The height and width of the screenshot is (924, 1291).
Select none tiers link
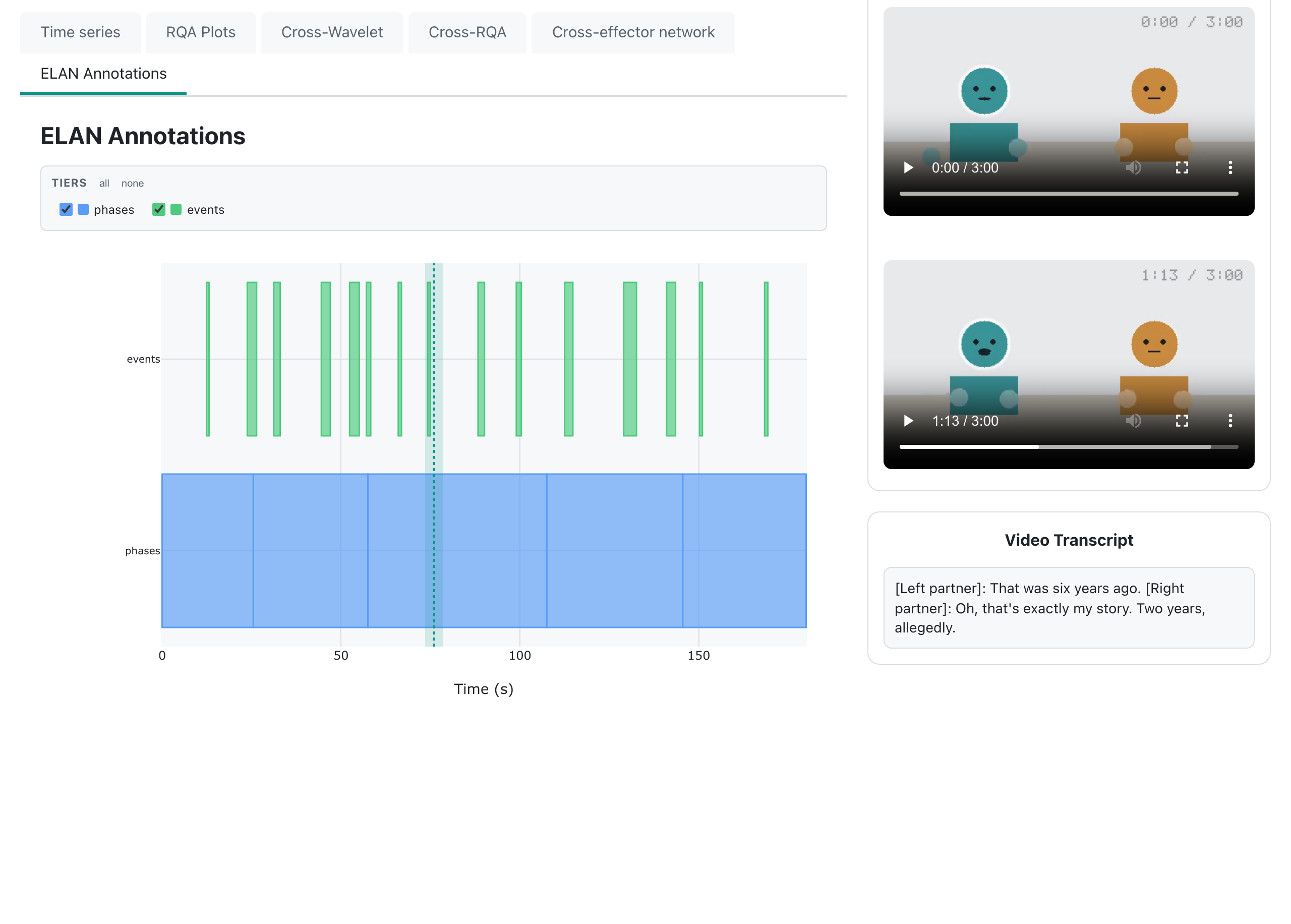pos(133,183)
